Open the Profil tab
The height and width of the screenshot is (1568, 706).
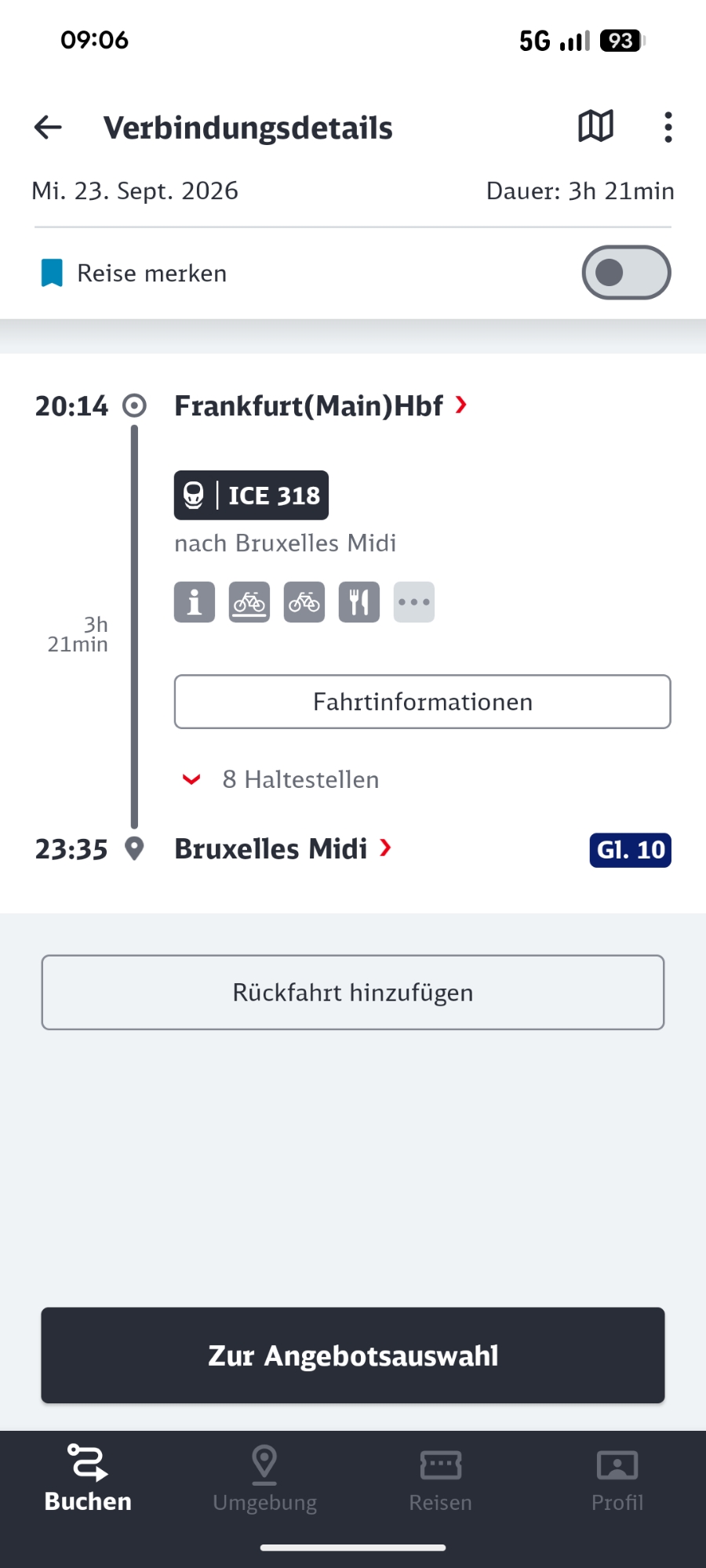pos(617,1479)
